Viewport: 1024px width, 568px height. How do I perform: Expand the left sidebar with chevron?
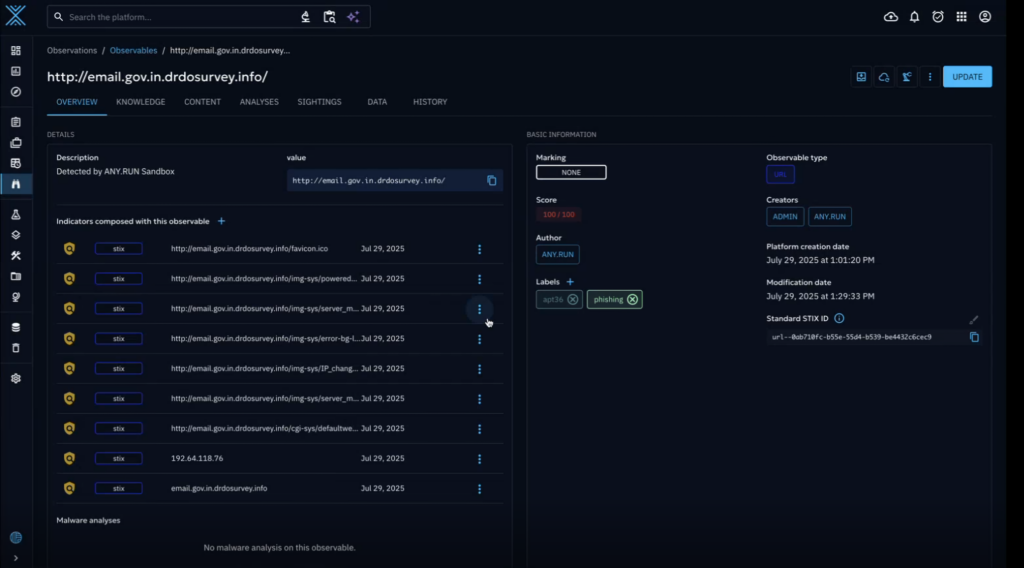pyautogui.click(x=15, y=557)
